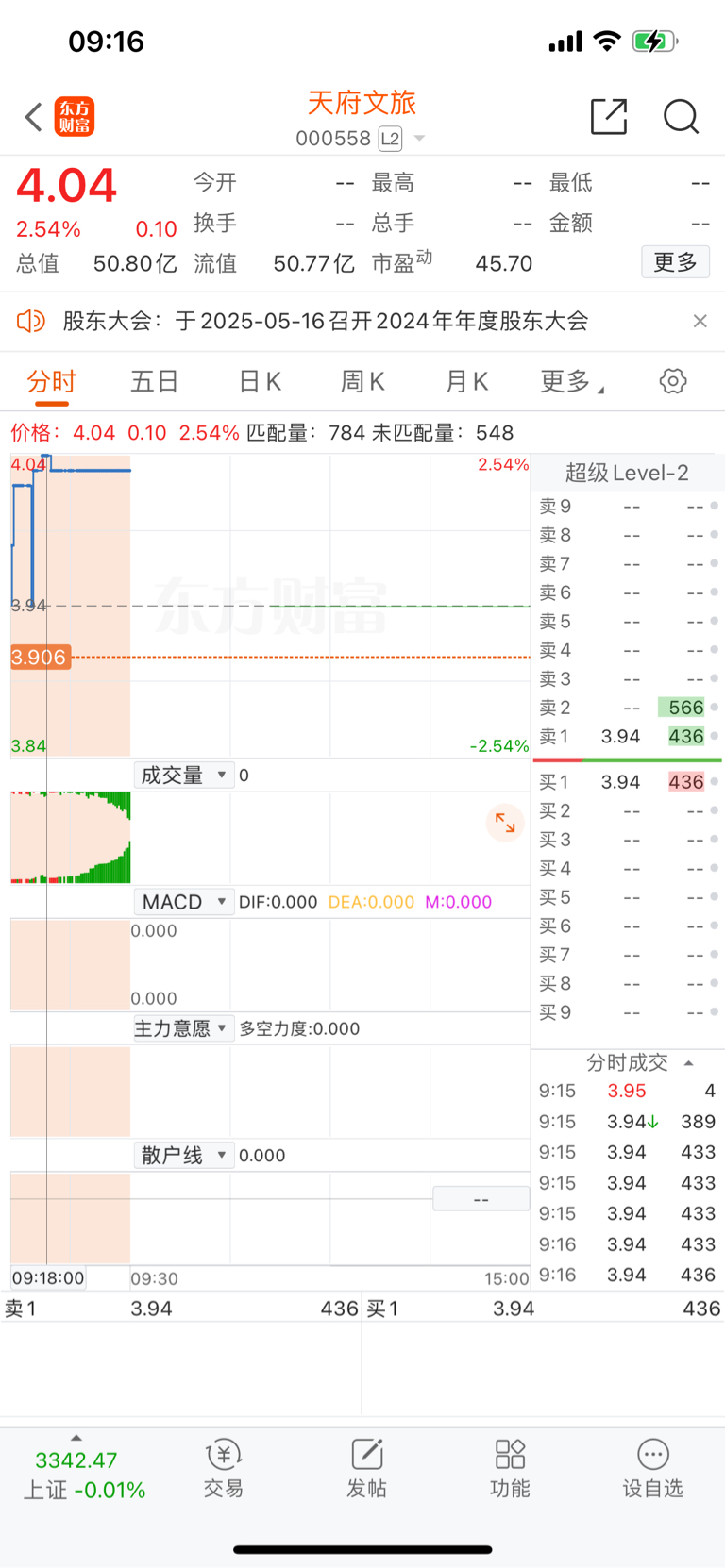Open the 交易 trading tab

224,1470
